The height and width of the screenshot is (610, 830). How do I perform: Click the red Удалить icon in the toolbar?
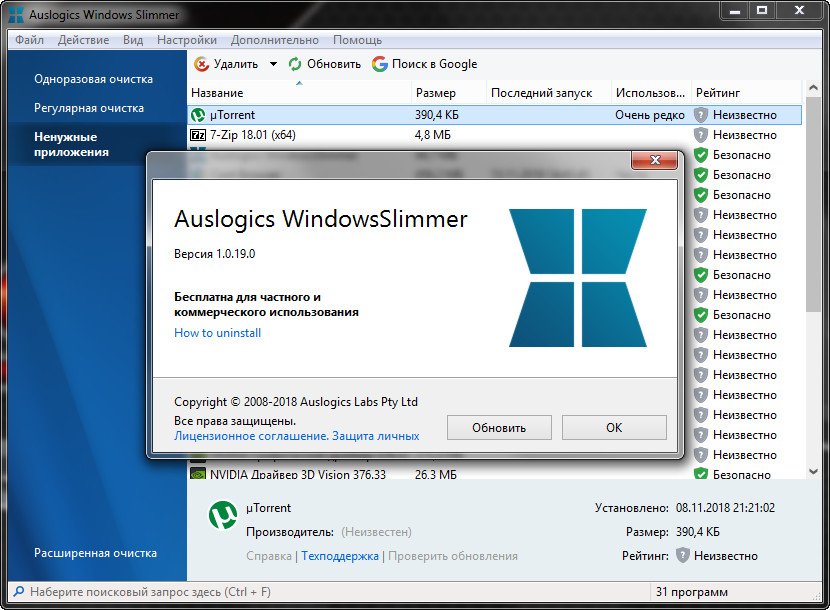202,65
